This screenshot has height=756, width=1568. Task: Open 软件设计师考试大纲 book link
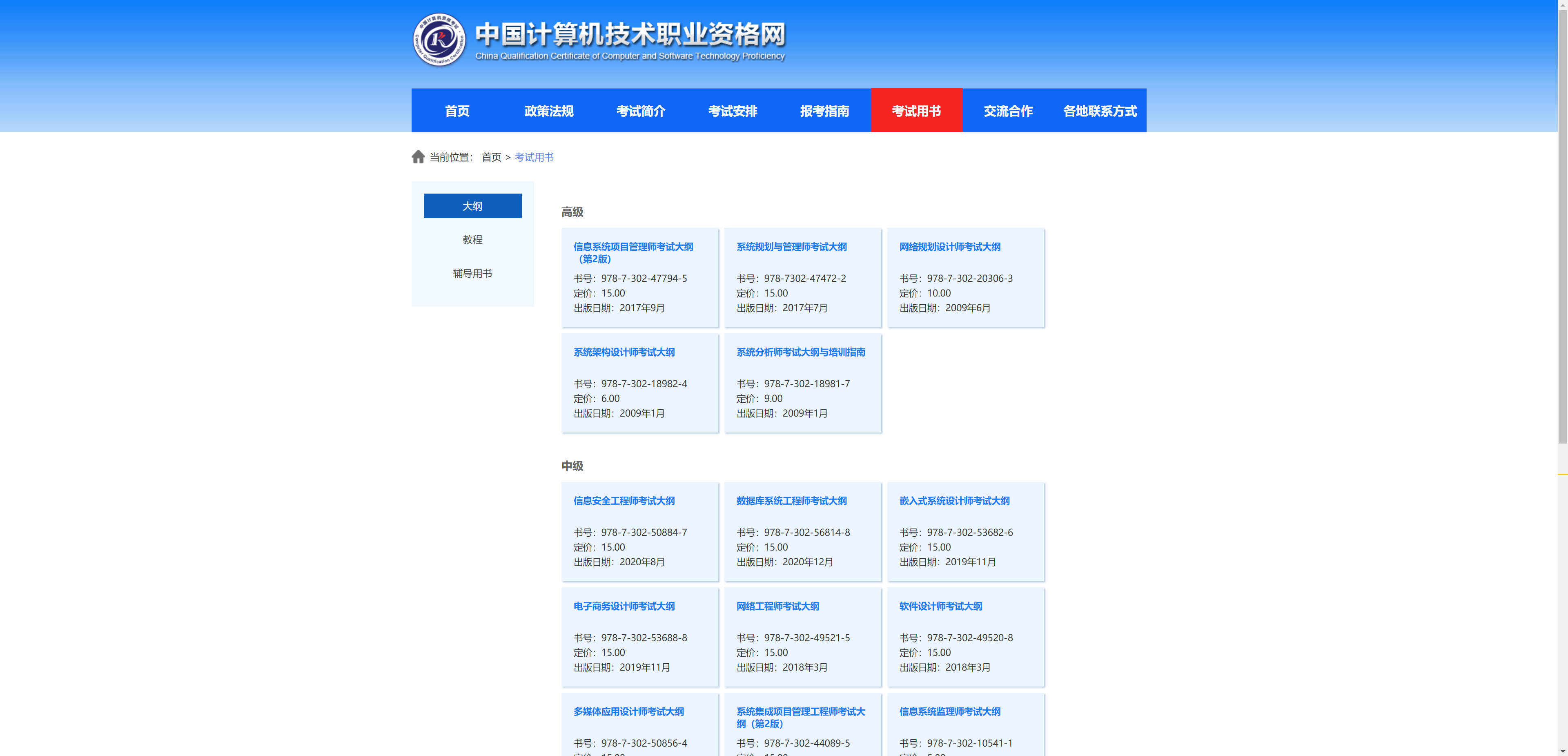coord(940,606)
